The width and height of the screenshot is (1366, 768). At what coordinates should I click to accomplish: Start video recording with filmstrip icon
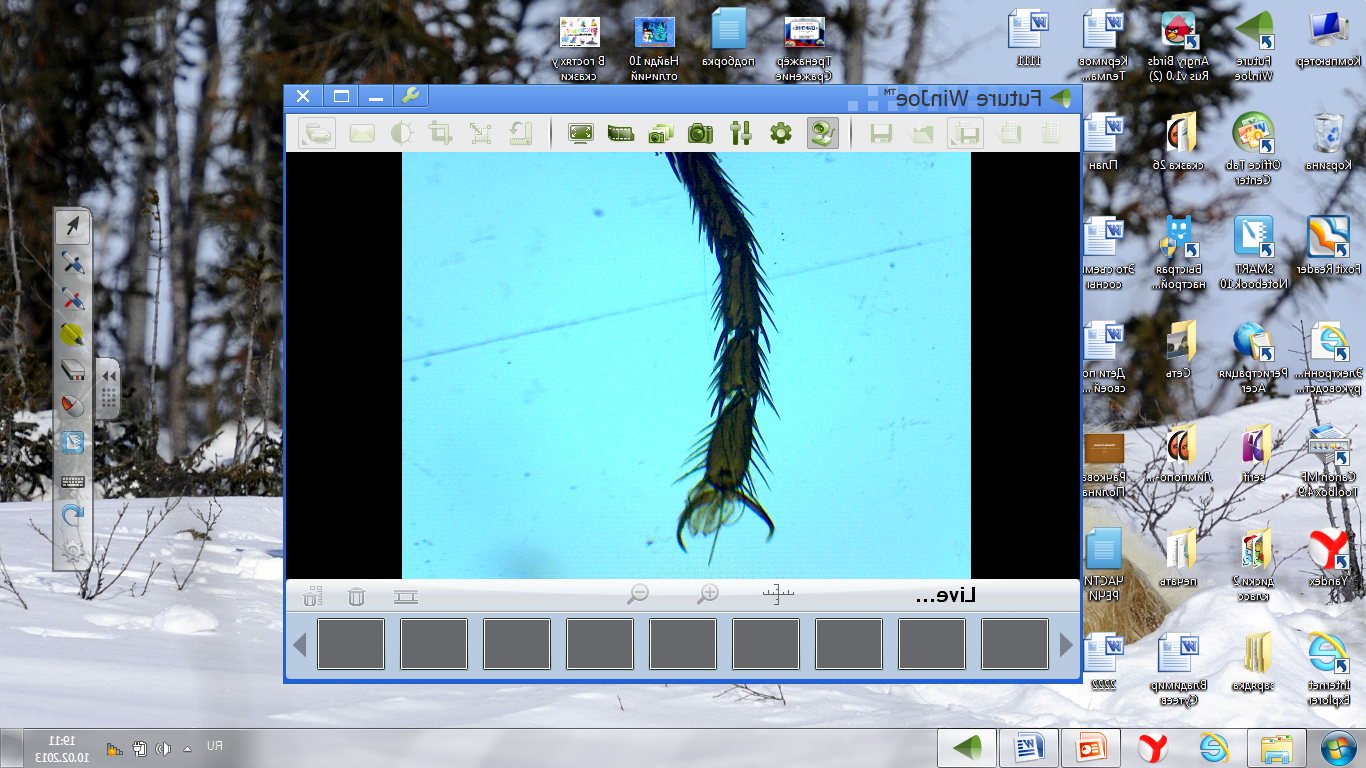click(x=621, y=133)
